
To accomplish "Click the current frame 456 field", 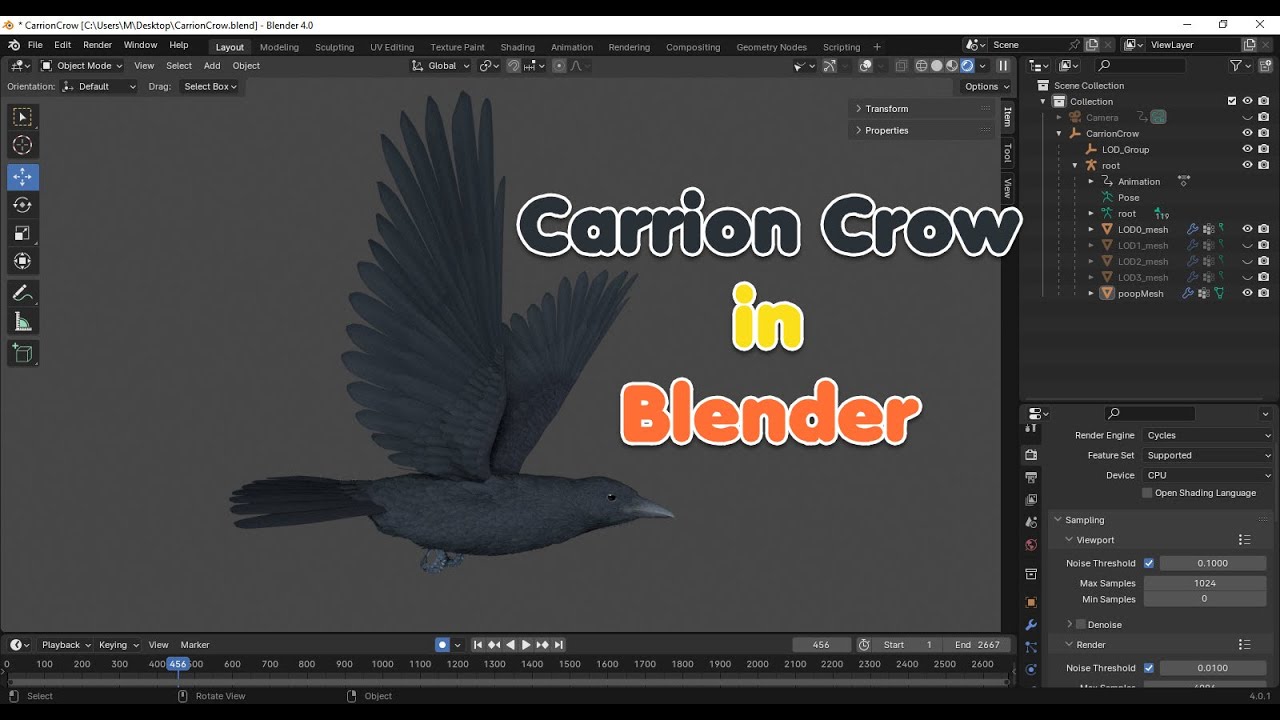I will pos(821,645).
